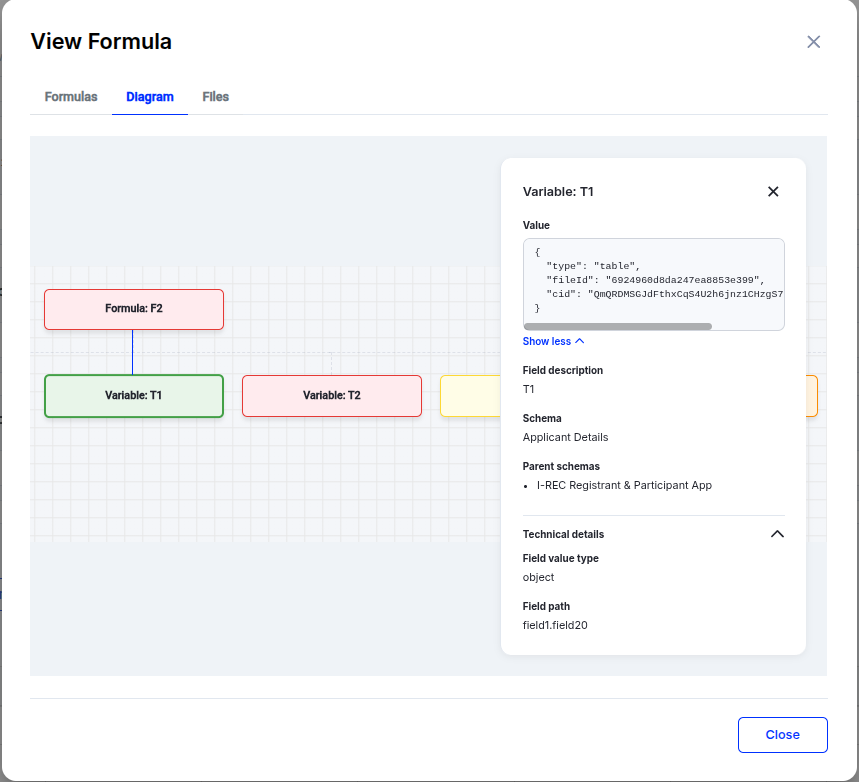This screenshot has height=782, width=859.
Task: Click the Applicant Details schema text
Action: (x=565, y=437)
